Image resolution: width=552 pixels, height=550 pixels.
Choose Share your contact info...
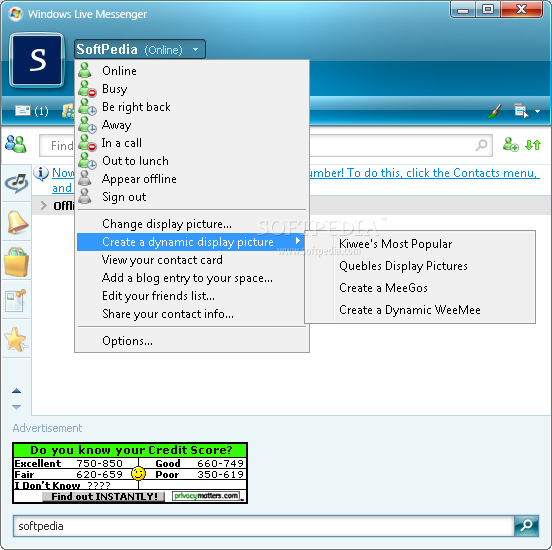click(x=192, y=314)
